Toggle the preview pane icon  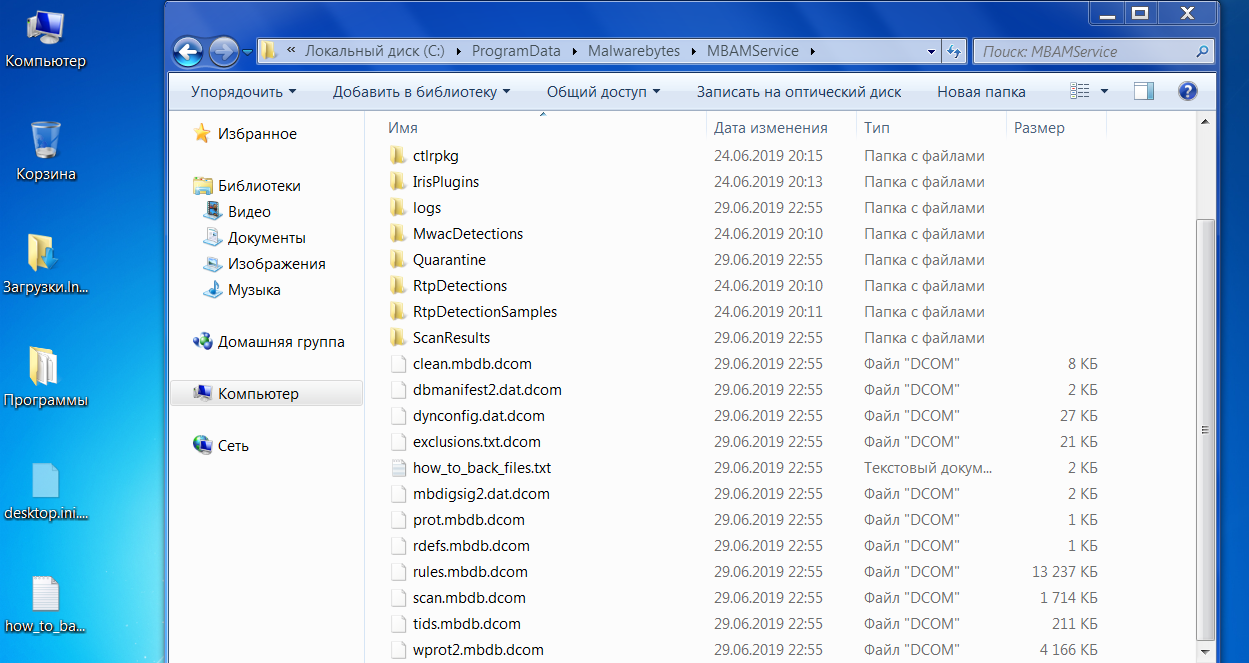[x=1143, y=92]
